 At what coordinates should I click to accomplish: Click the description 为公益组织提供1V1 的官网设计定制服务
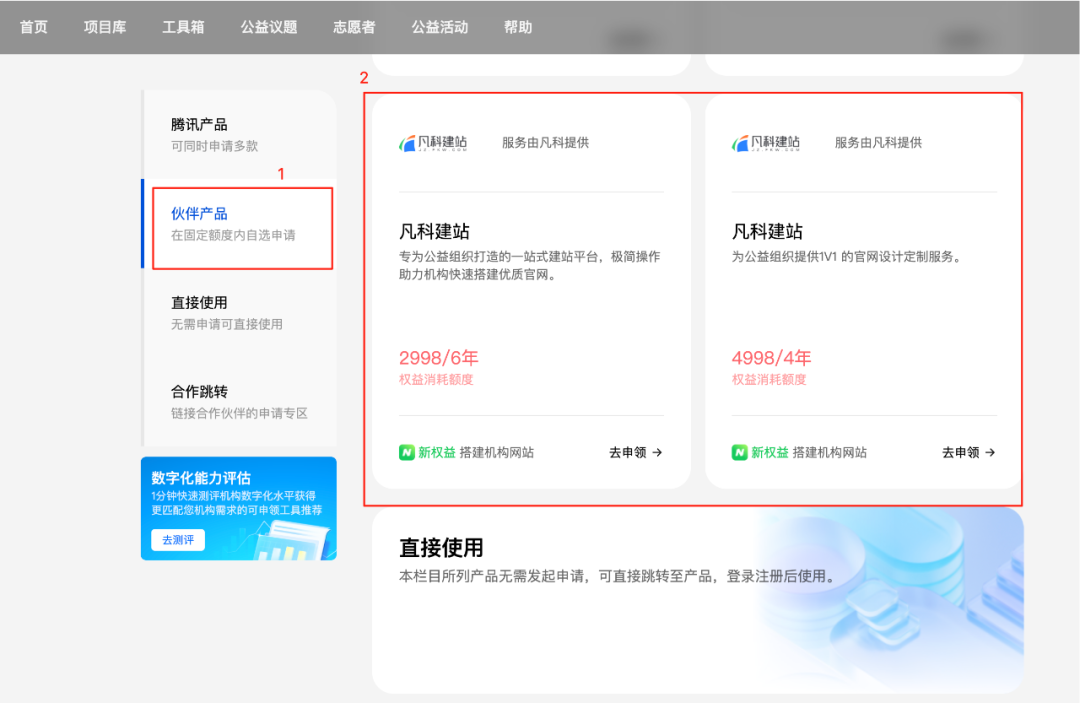[x=846, y=257]
